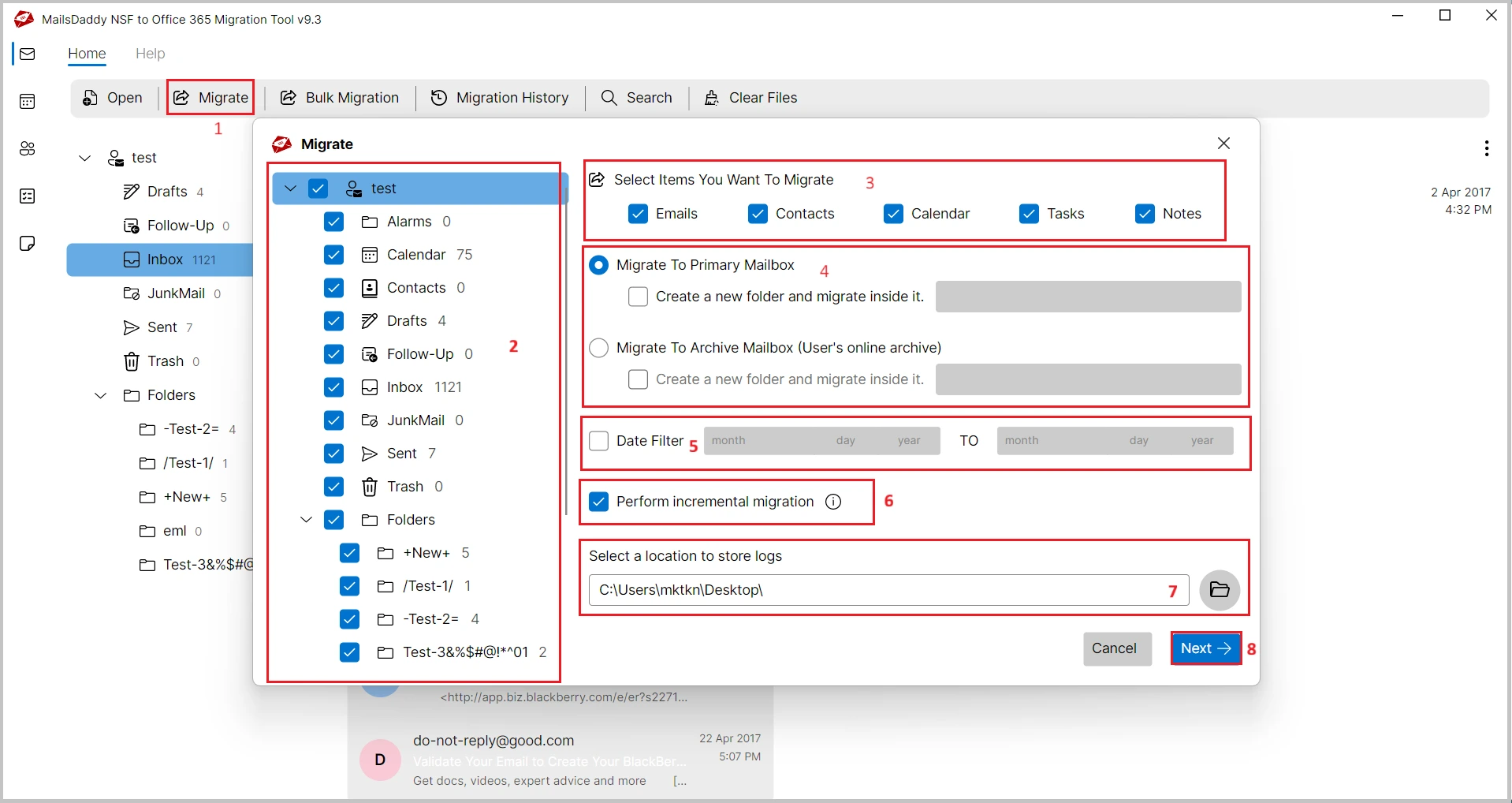Open the Notes icon in sidebar
The width and height of the screenshot is (1512, 803).
(x=28, y=244)
